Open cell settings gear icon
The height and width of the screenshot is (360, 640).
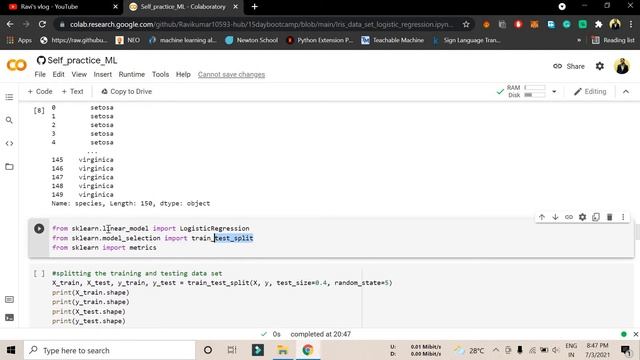point(582,217)
